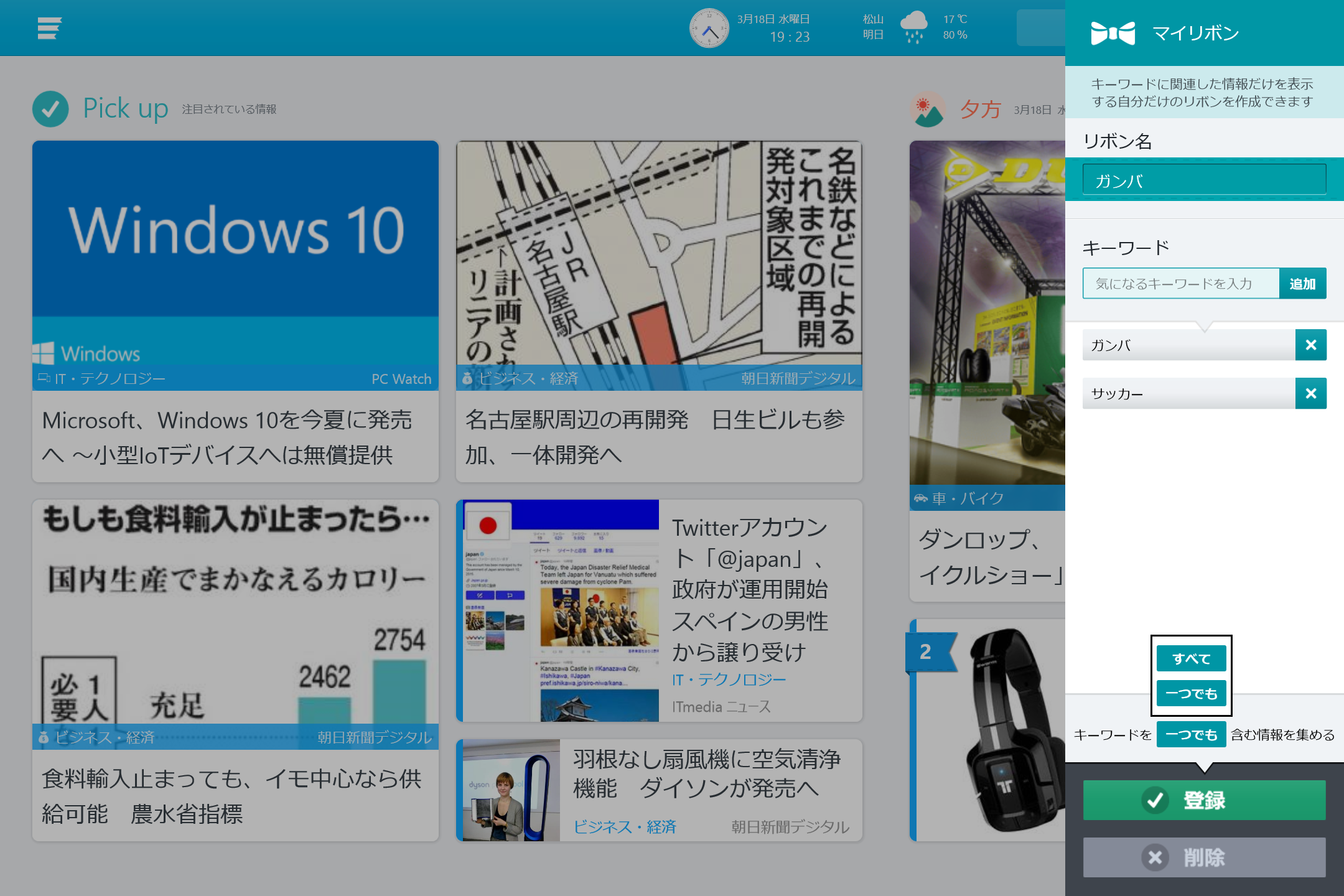The width and height of the screenshot is (1344, 896).
Task: Click the 削除 delete option
Action: [1203, 857]
